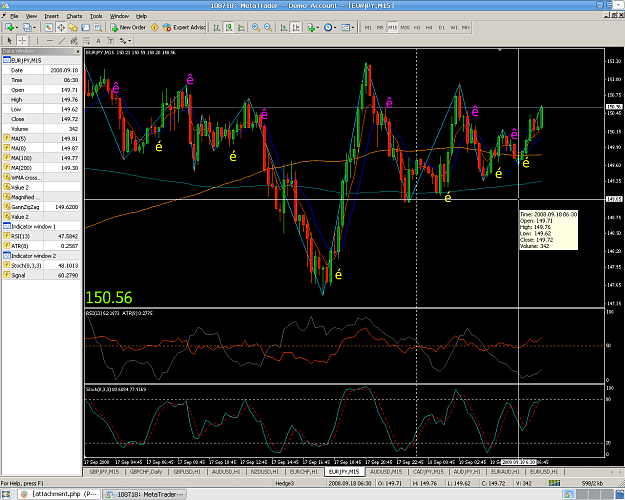This screenshot has height=500, width=625.
Task: Expand the Periods dropdown arrow
Action: [335, 28]
